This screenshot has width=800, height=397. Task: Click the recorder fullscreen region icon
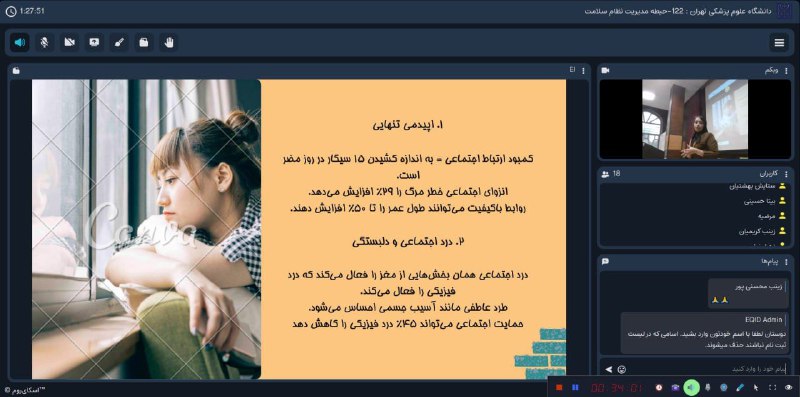772,388
